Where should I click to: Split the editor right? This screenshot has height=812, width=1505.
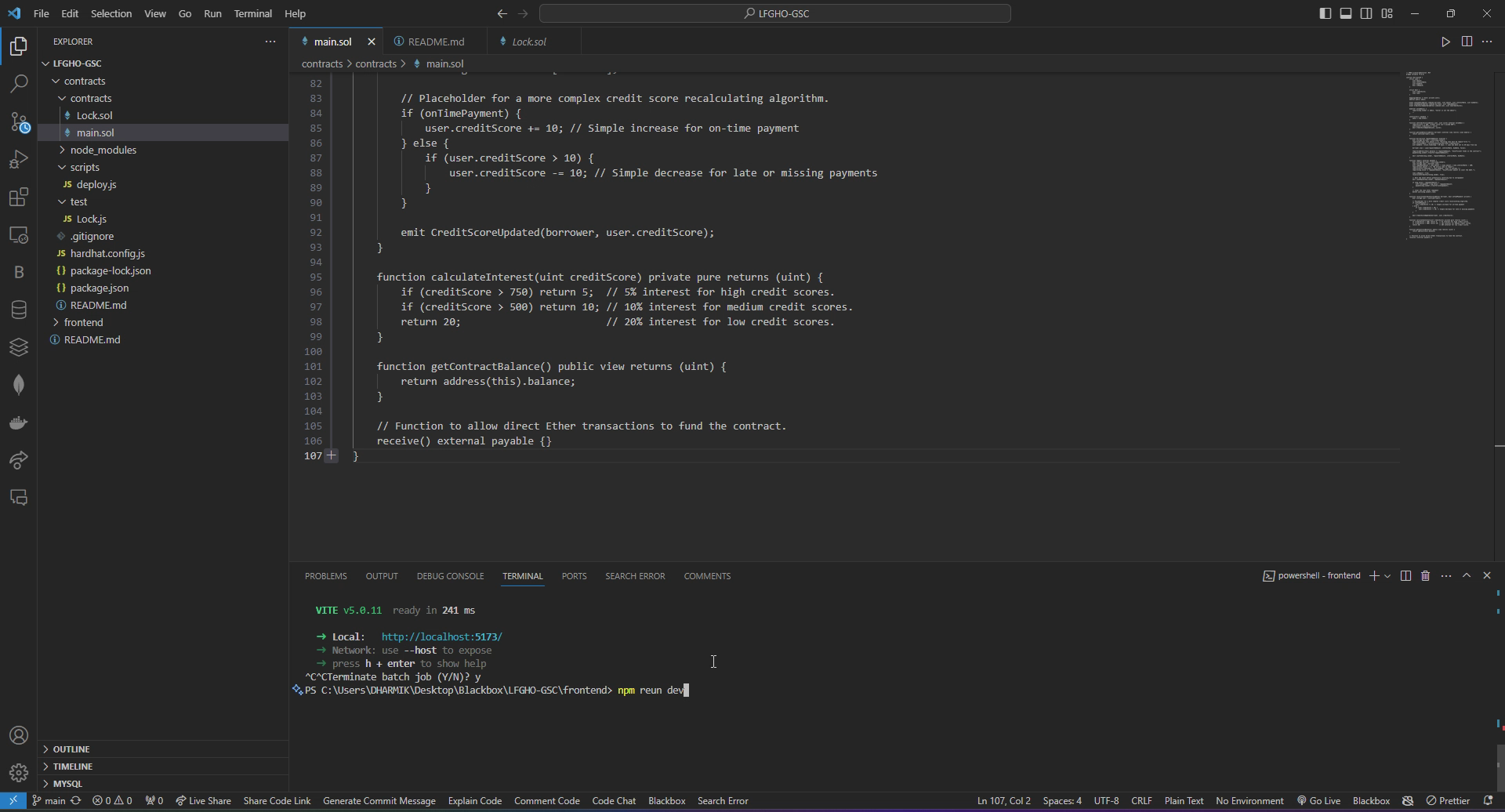coord(1467,42)
